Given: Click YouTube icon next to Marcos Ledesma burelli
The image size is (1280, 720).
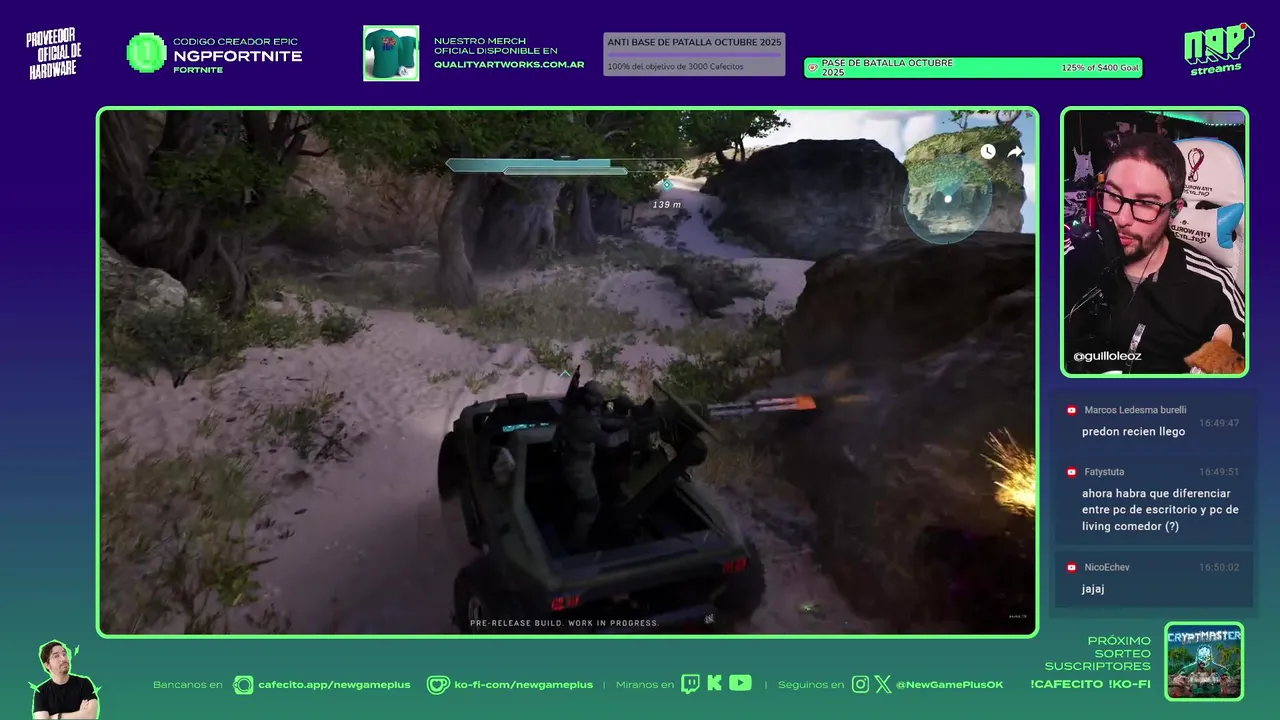Looking at the screenshot, I should 1071,410.
